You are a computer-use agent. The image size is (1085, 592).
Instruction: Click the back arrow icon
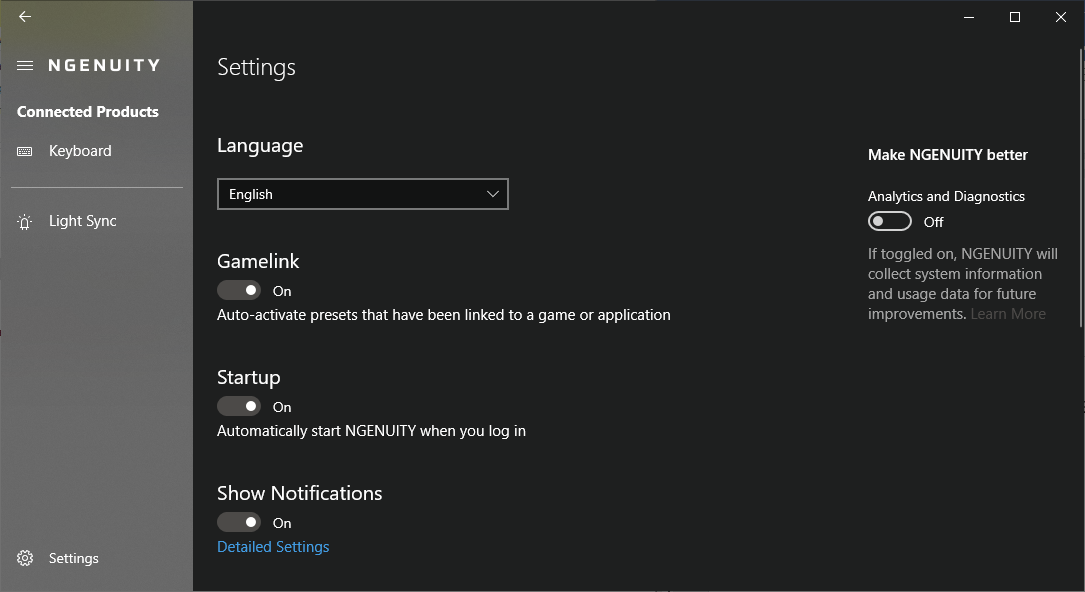pyautogui.click(x=25, y=17)
